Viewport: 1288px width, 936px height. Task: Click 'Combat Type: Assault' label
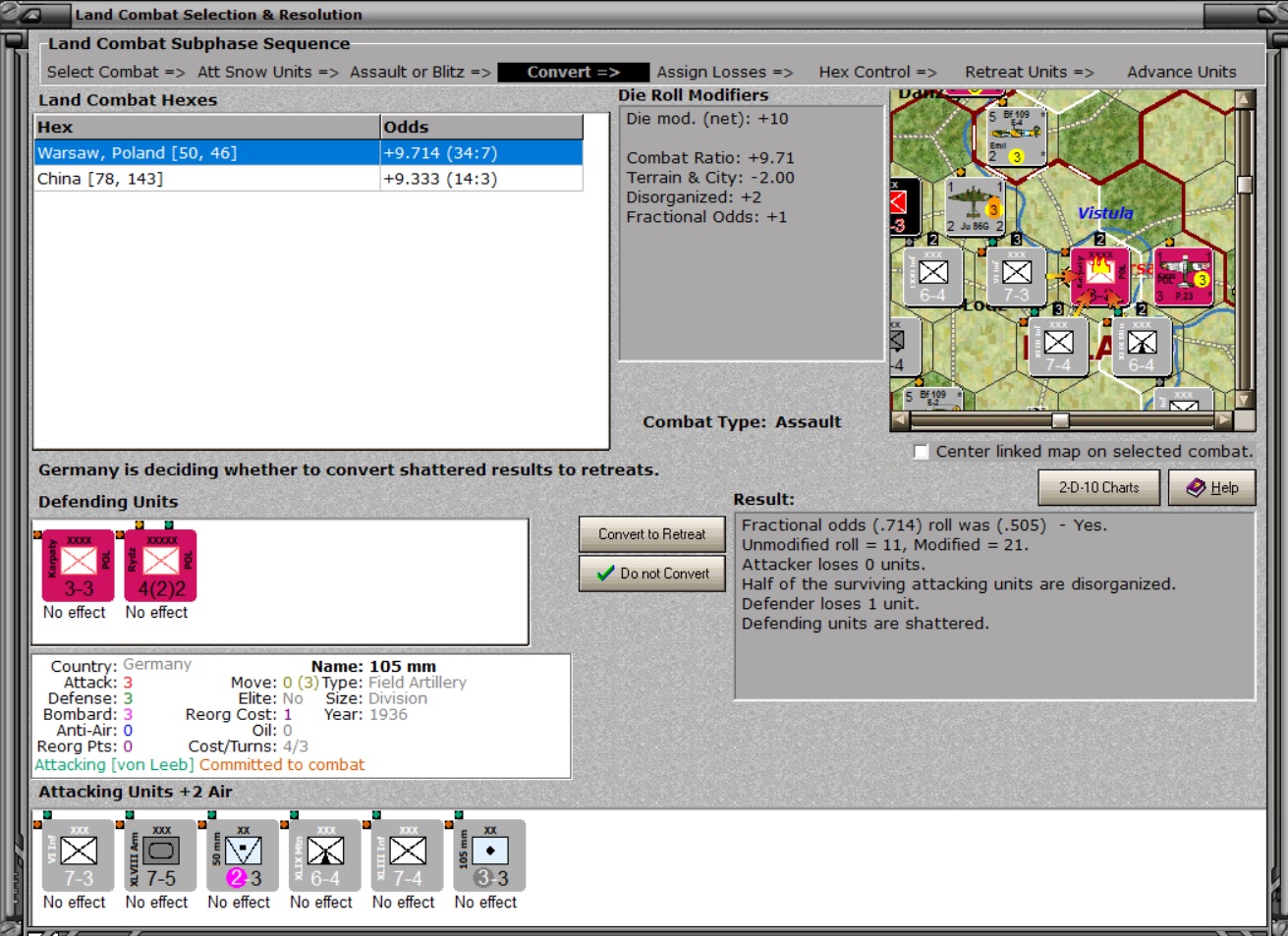[x=742, y=422]
